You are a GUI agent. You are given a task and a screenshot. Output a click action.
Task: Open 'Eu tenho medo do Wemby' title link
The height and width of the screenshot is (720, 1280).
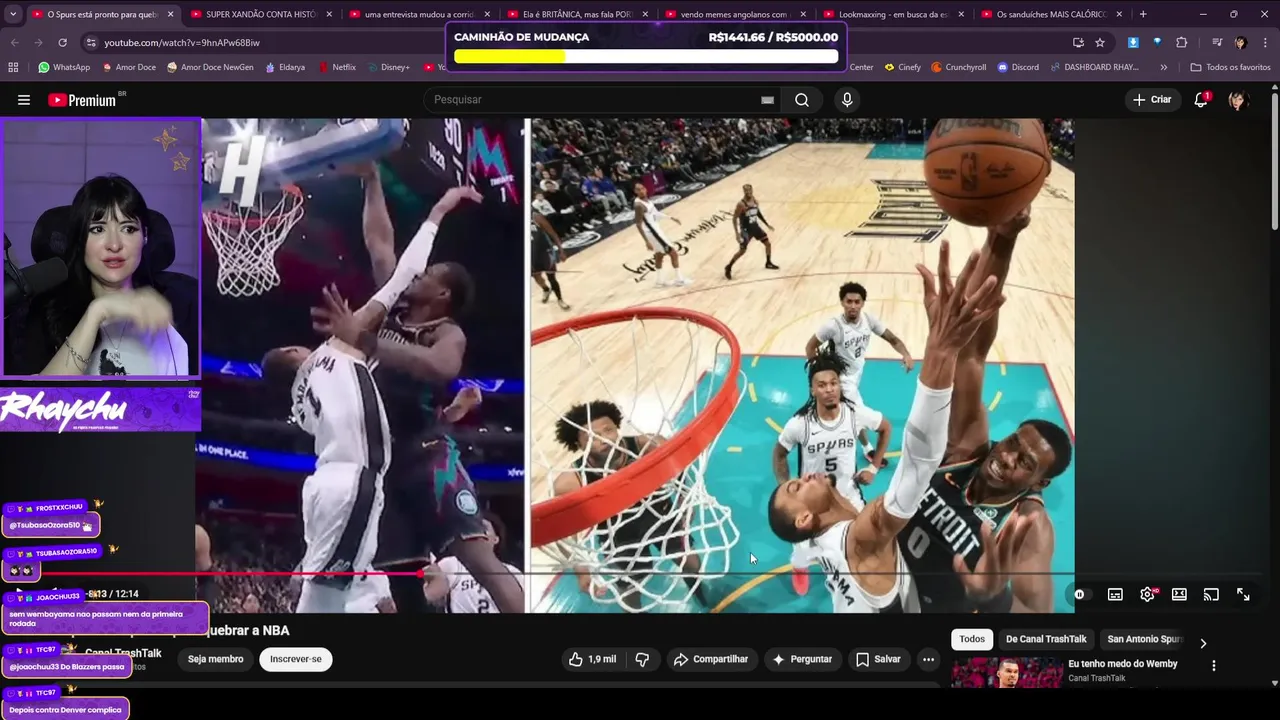coord(1122,664)
